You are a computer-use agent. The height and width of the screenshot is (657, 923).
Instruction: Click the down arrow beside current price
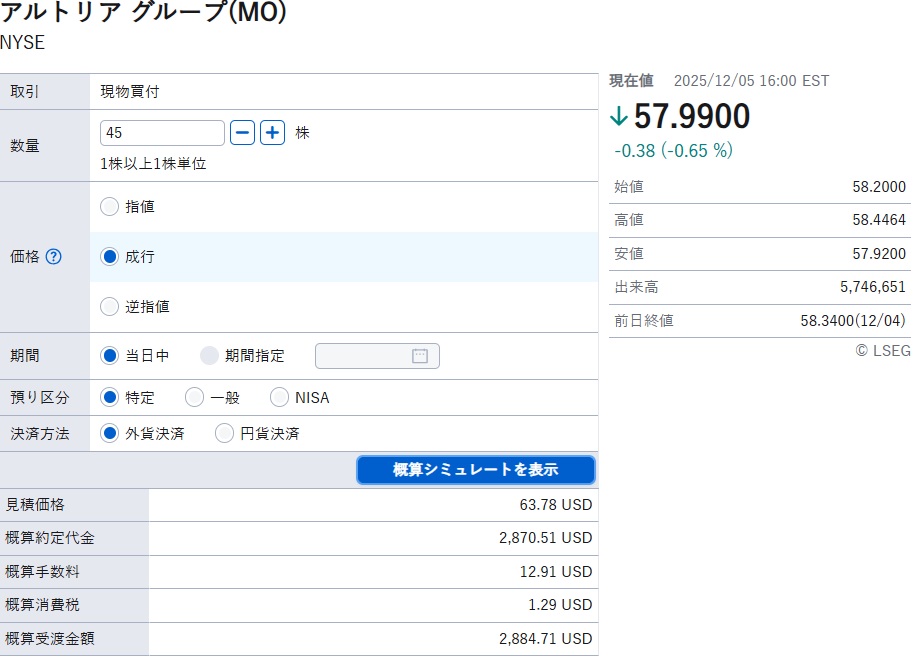click(619, 117)
